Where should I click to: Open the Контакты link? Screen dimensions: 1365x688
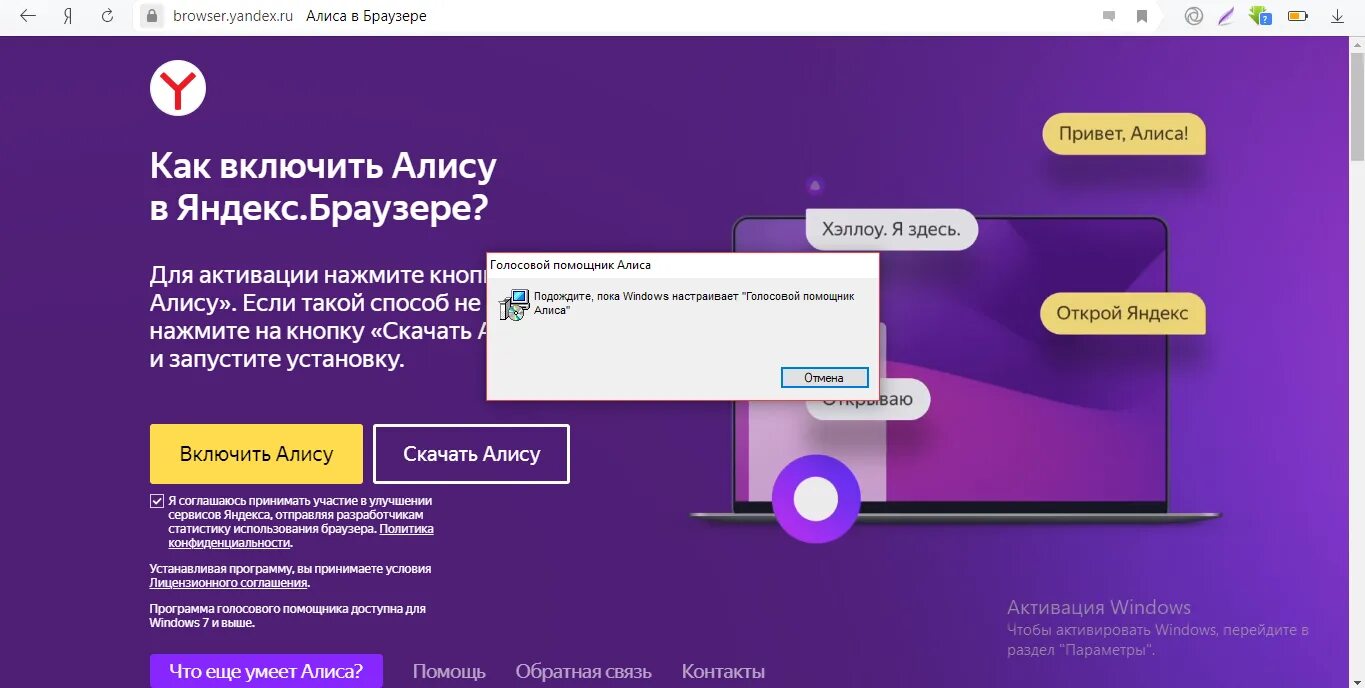click(x=723, y=672)
